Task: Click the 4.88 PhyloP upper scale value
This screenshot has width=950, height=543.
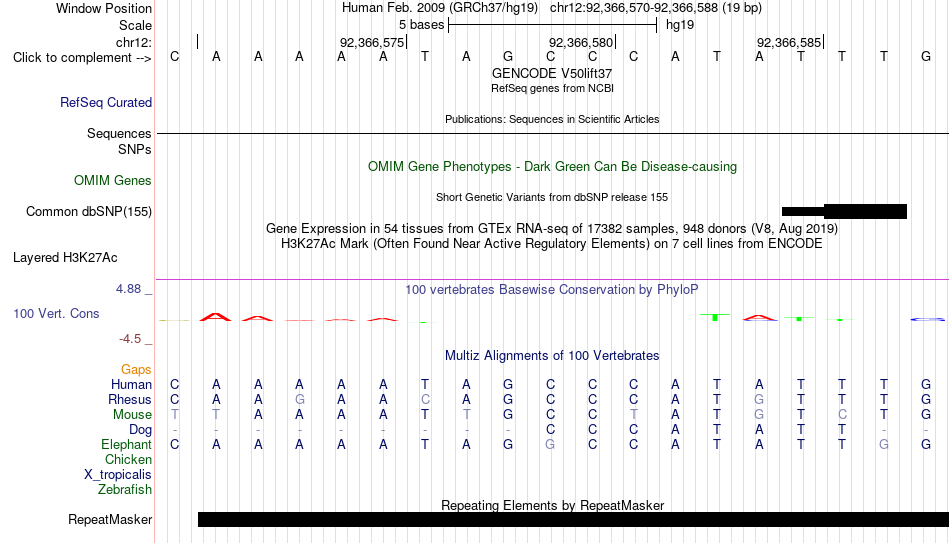Action: [128, 289]
